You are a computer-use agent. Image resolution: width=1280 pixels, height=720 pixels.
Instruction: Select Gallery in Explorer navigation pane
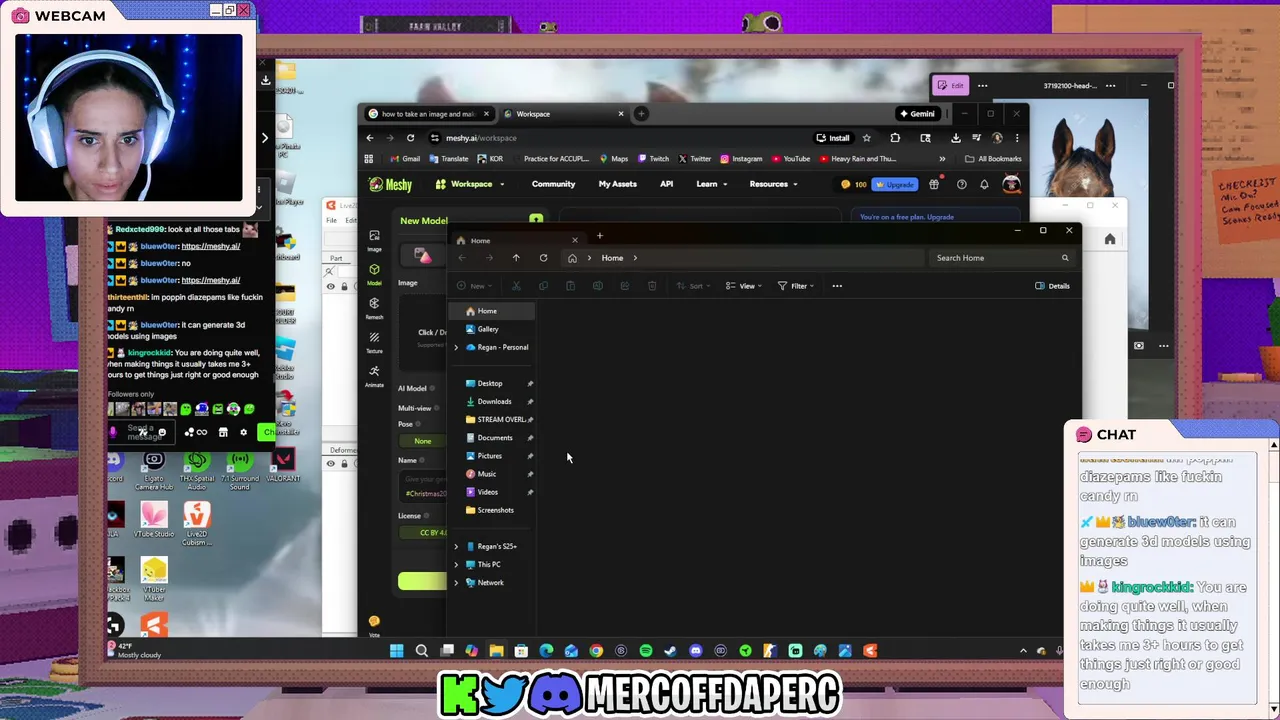(487, 329)
